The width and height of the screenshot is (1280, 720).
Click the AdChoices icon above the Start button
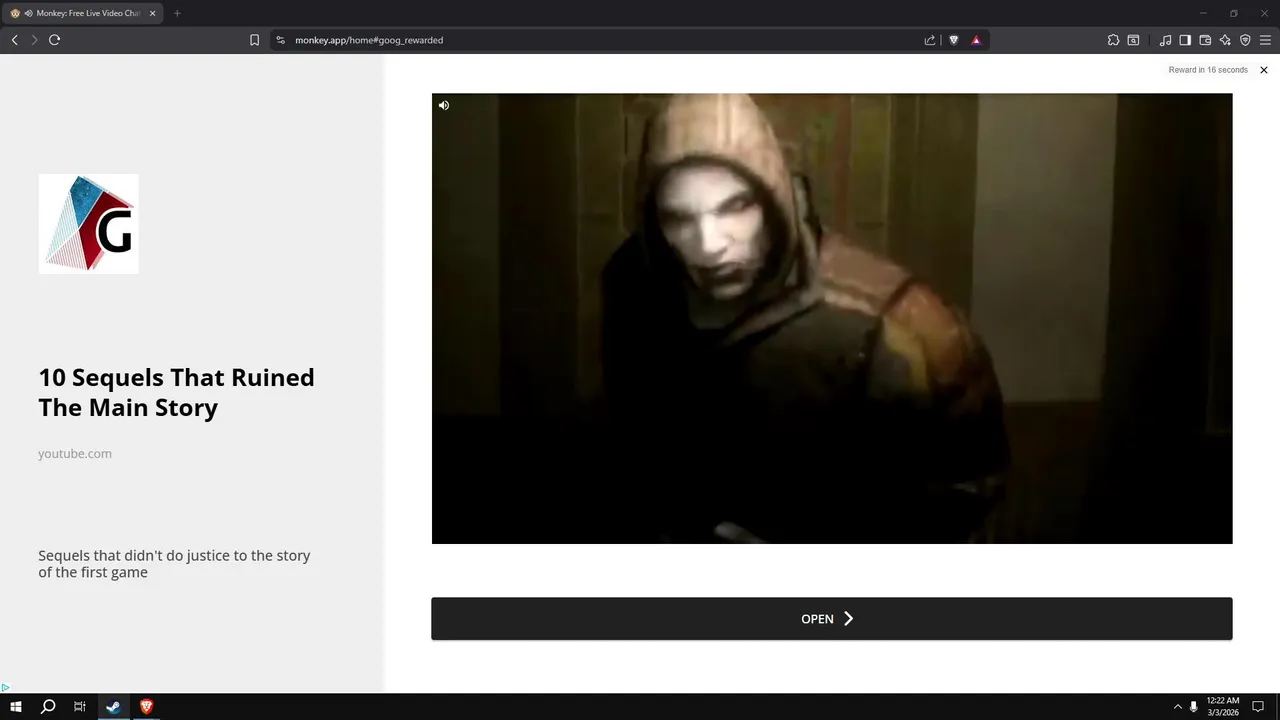[x=5, y=687]
